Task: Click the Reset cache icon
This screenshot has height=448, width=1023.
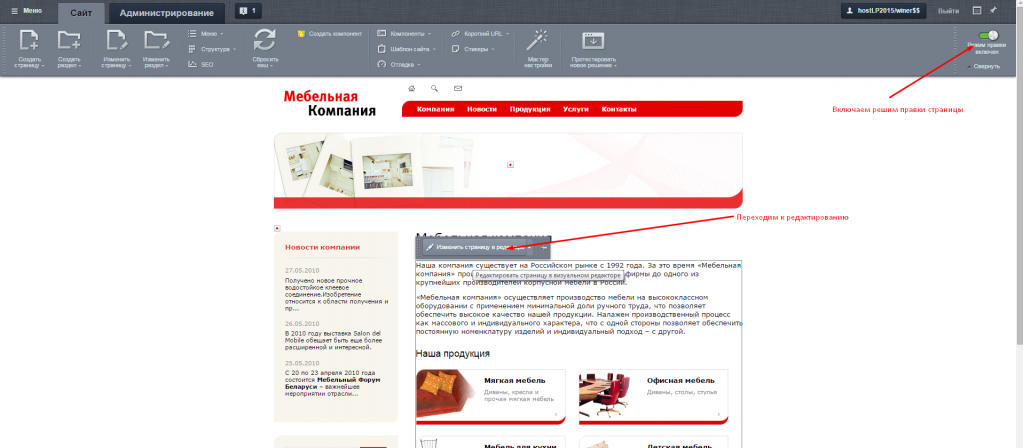Action: tap(264, 40)
